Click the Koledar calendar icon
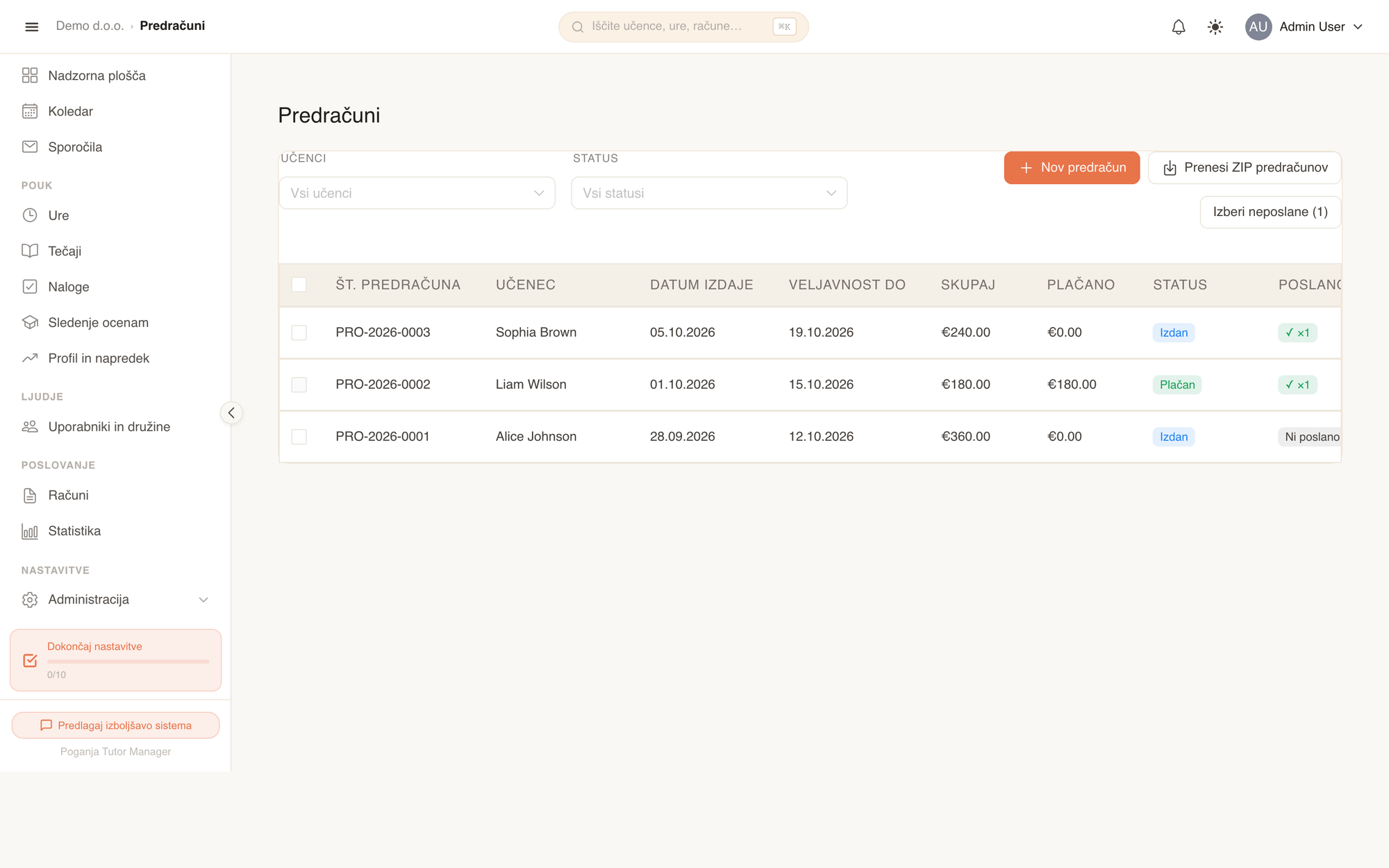Screen dimensions: 1389x868 (30, 111)
